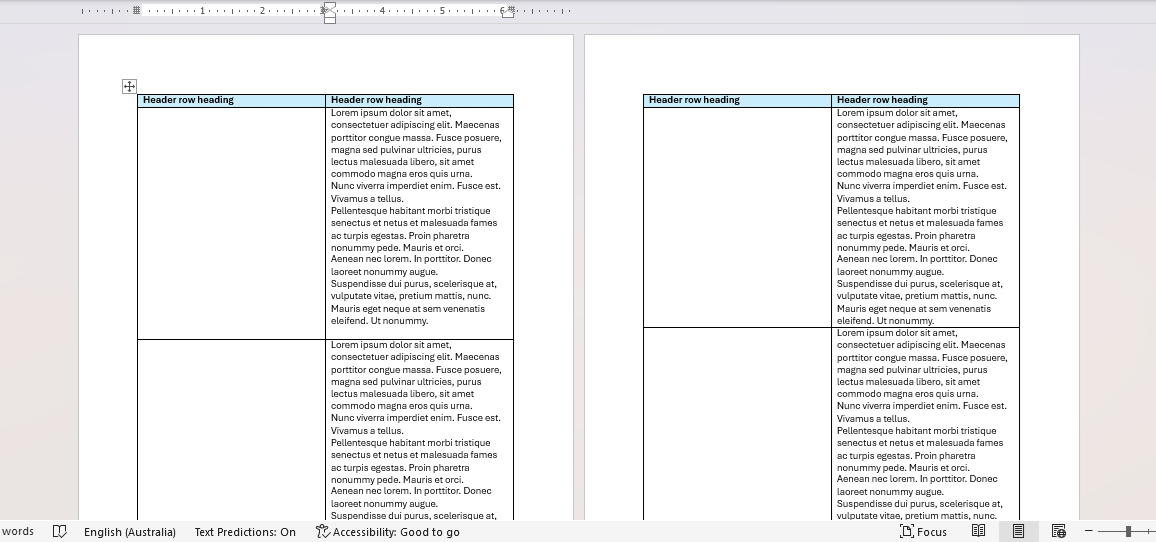Image resolution: width=1156 pixels, height=542 pixels.
Task: Click the zoom slider handle
Action: [x=1129, y=532]
